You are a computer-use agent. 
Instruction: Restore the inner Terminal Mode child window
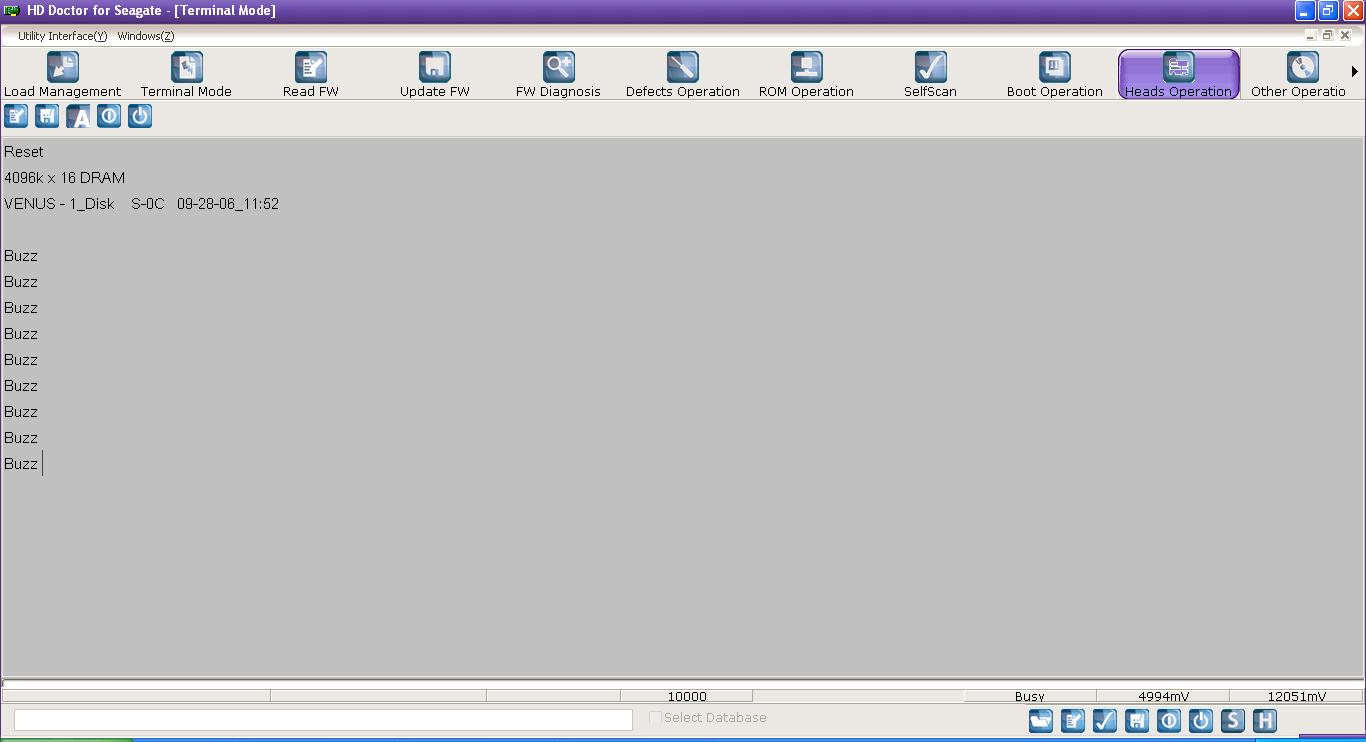pos(1328,35)
